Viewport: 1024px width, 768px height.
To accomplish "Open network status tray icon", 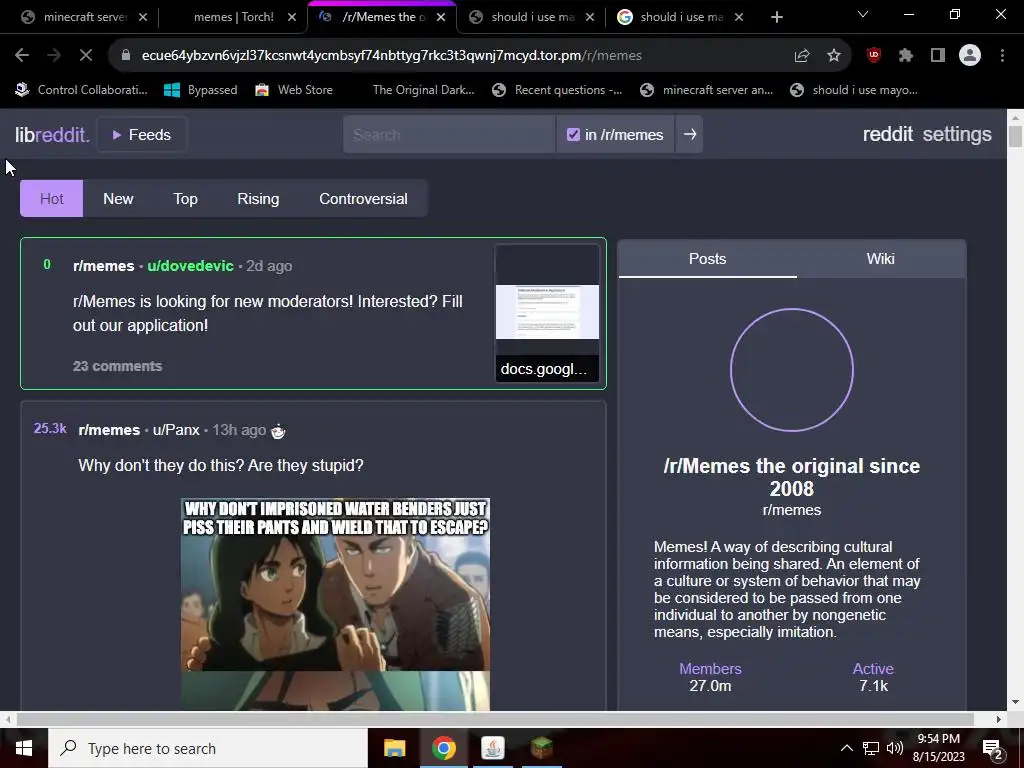I will [x=871, y=748].
